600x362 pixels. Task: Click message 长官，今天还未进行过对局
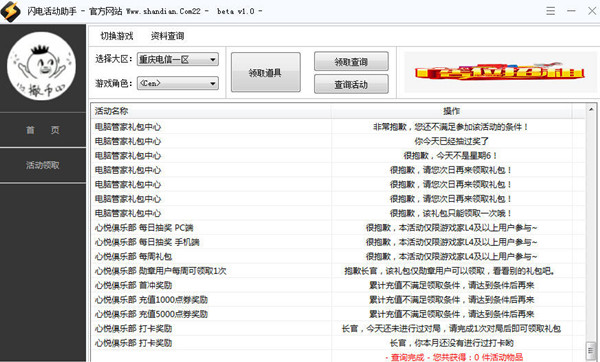click(x=452, y=328)
